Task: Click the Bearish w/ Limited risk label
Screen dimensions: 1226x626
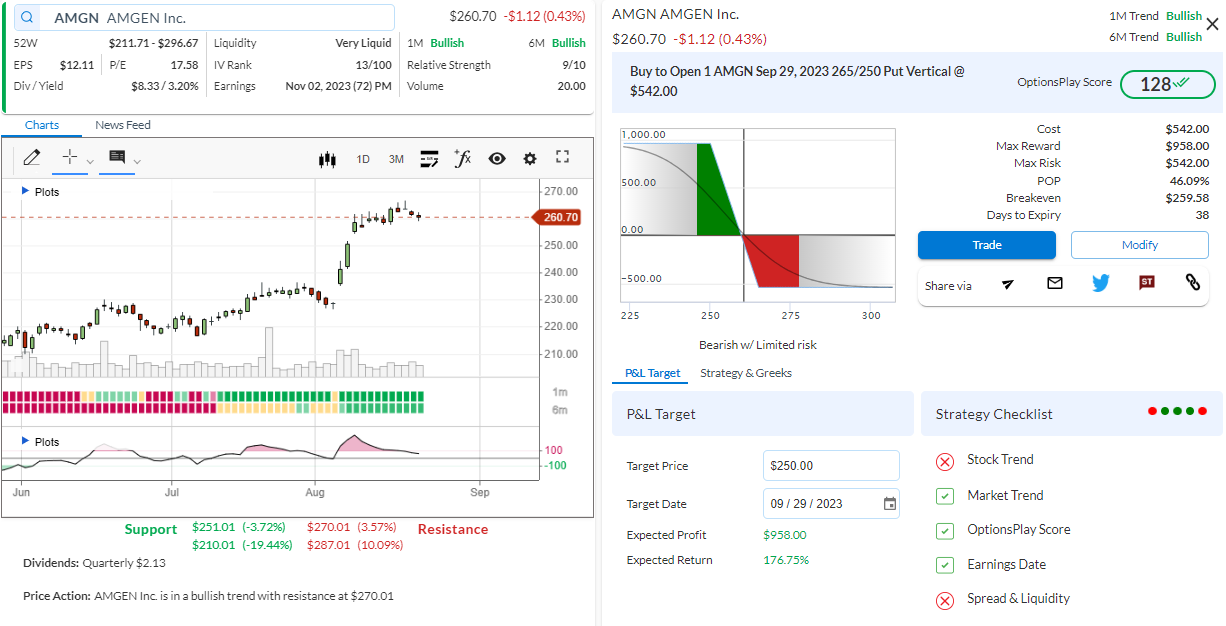Action: click(x=758, y=345)
